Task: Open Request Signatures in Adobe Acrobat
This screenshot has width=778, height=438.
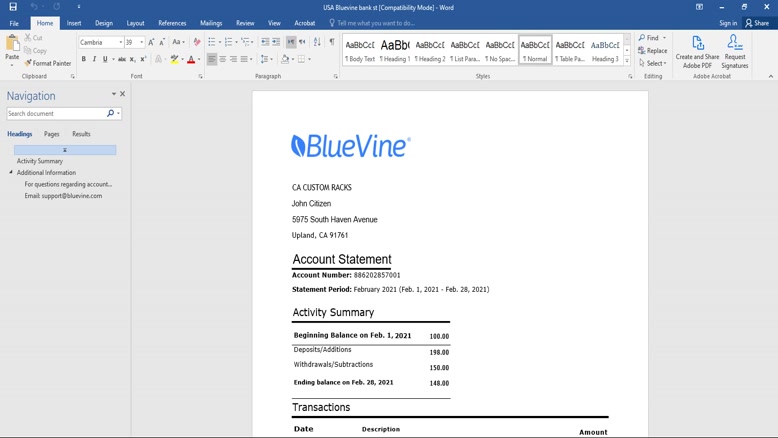Action: point(735,52)
